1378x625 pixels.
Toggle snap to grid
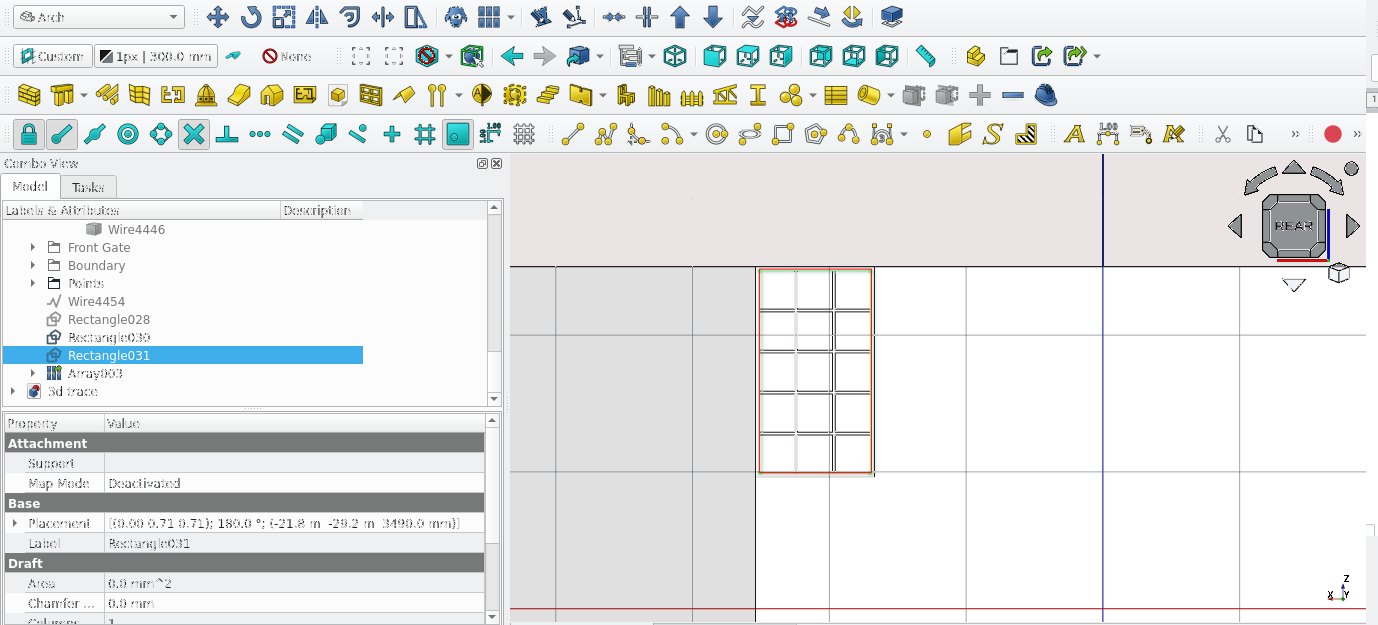point(424,134)
